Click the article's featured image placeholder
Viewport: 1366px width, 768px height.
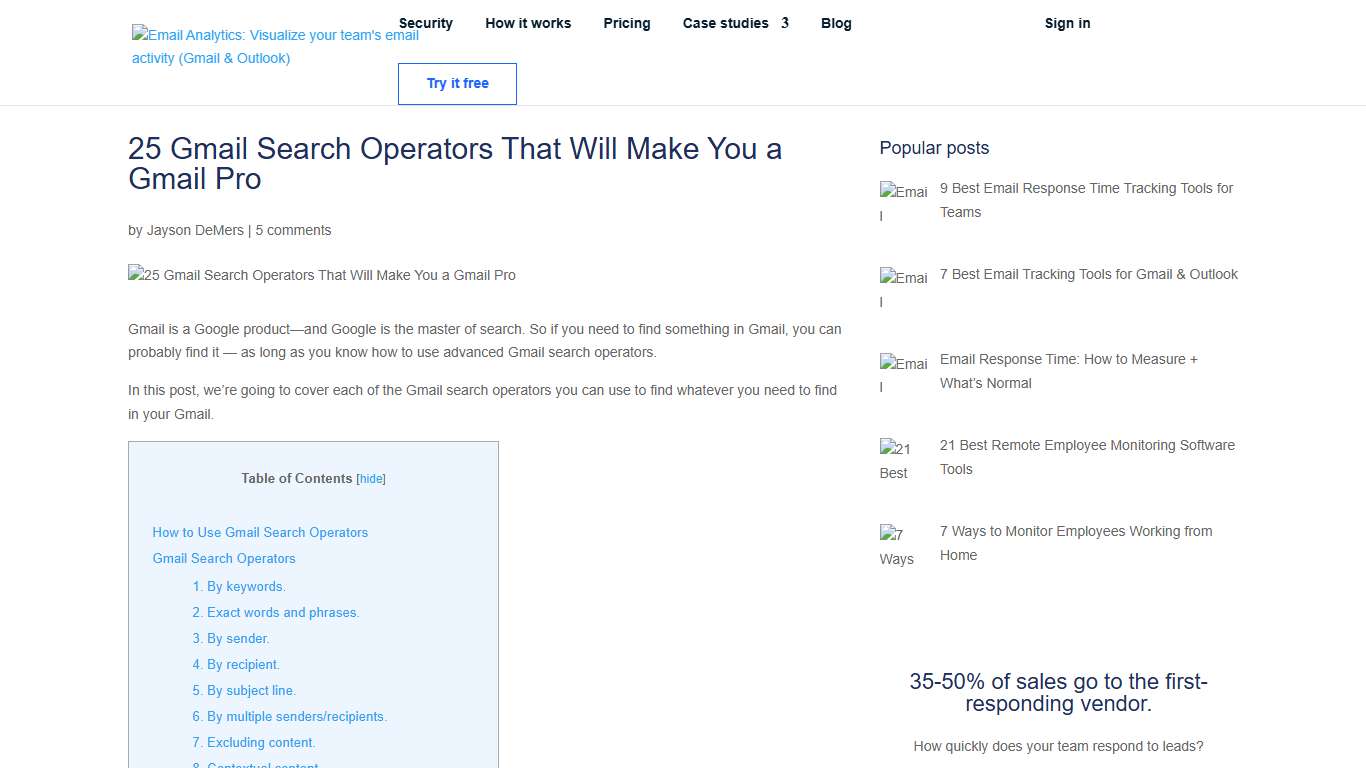click(x=321, y=275)
